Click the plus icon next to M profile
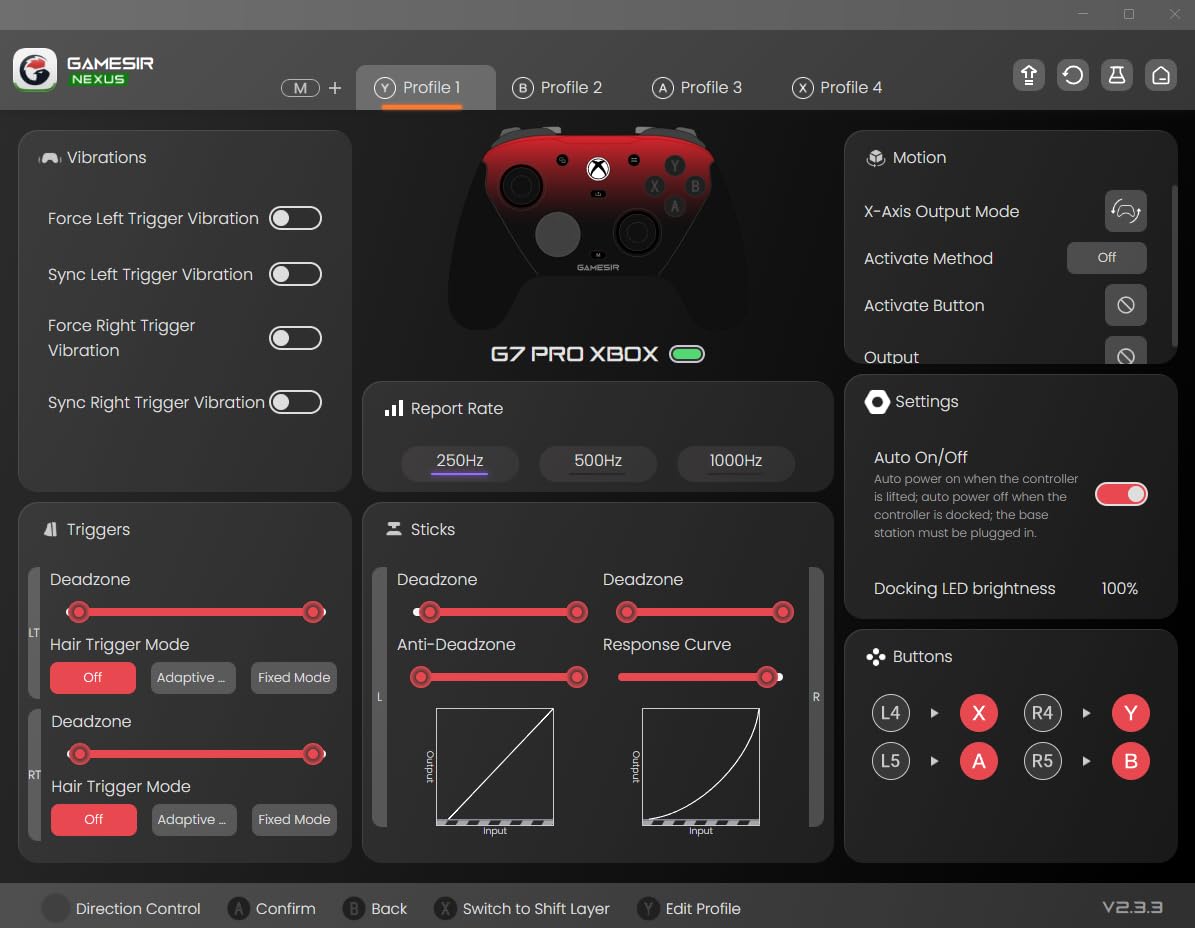The height and width of the screenshot is (928, 1195). point(335,88)
